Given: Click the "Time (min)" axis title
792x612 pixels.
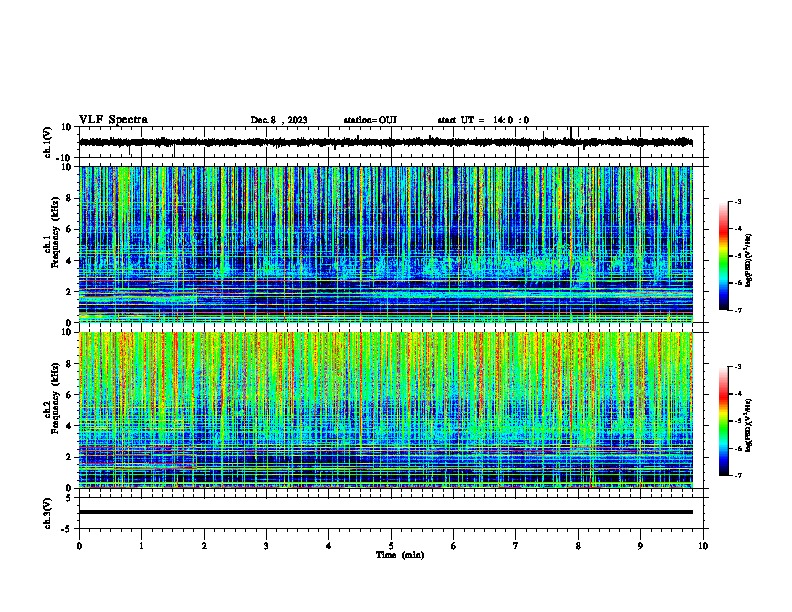Looking at the screenshot, I should click(400, 555).
